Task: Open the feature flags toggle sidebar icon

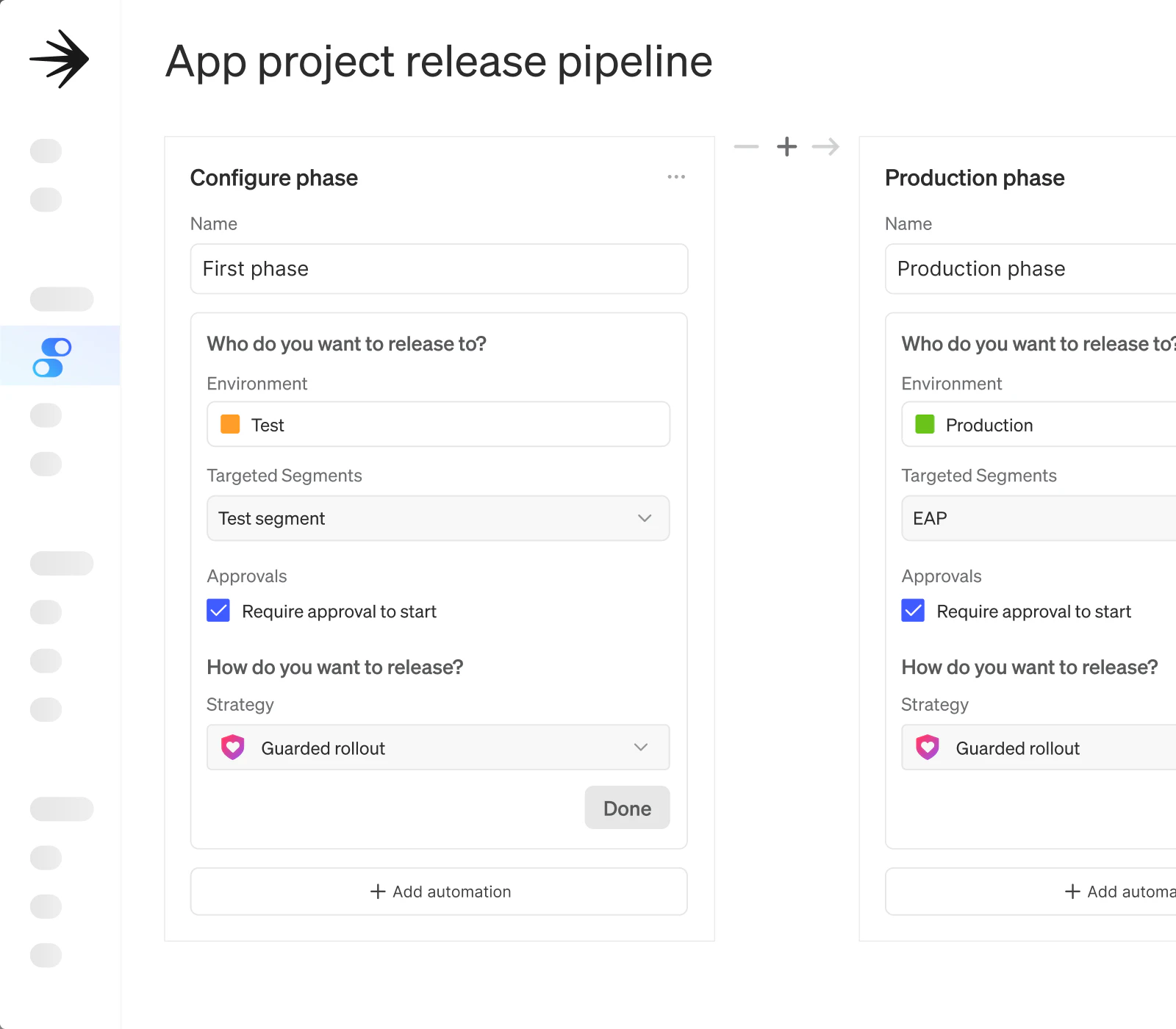Action: (52, 357)
